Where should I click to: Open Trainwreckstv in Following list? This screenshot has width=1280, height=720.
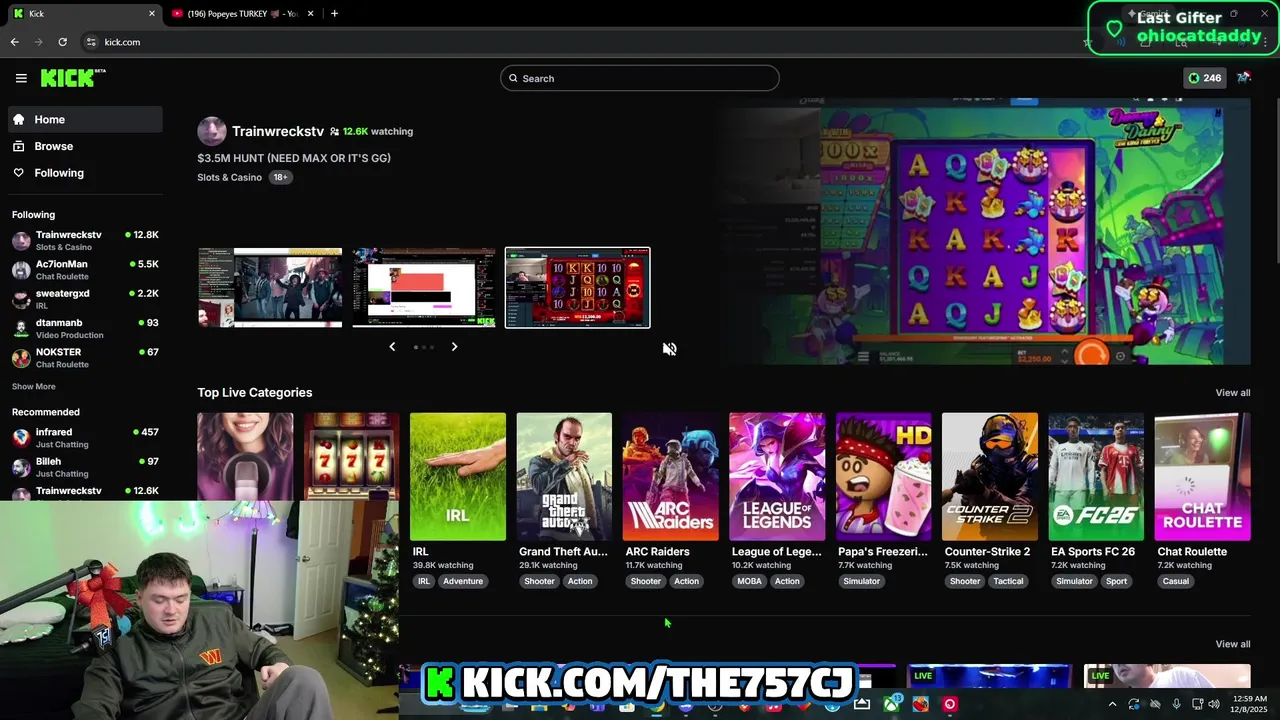[x=85, y=240]
